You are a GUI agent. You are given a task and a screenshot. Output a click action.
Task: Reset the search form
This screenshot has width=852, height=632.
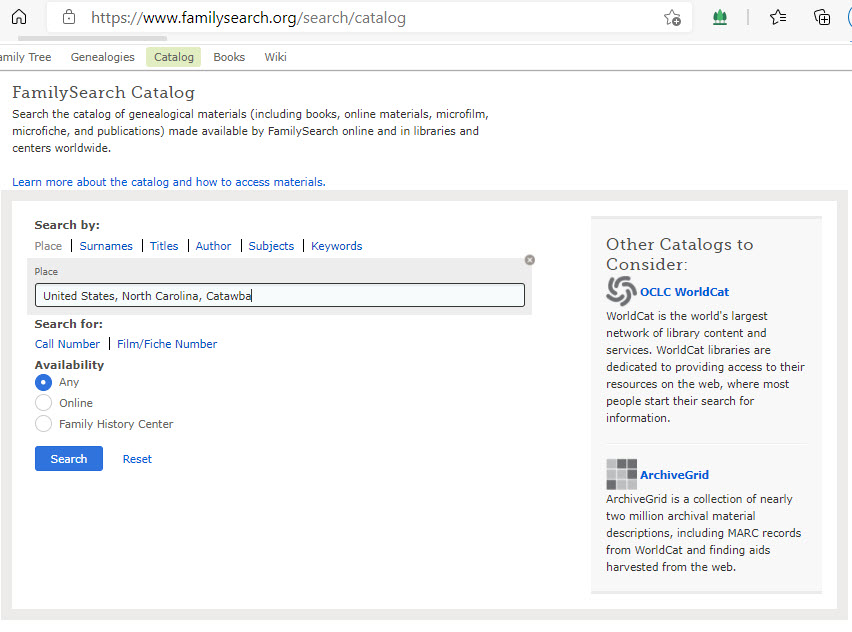point(137,459)
